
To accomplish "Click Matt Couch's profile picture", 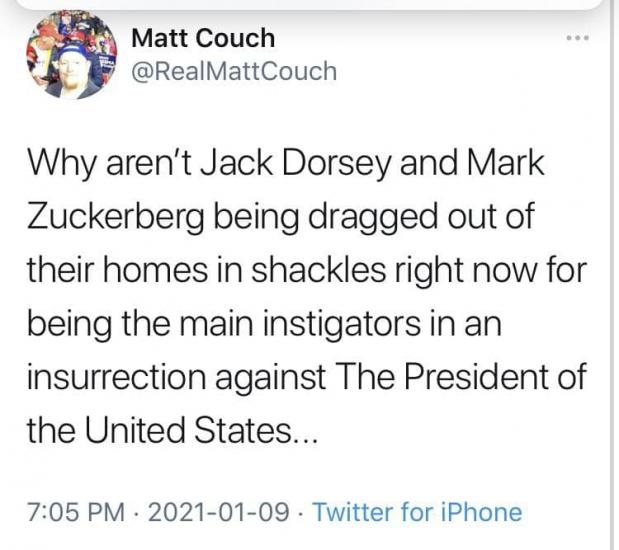I will tap(71, 55).
